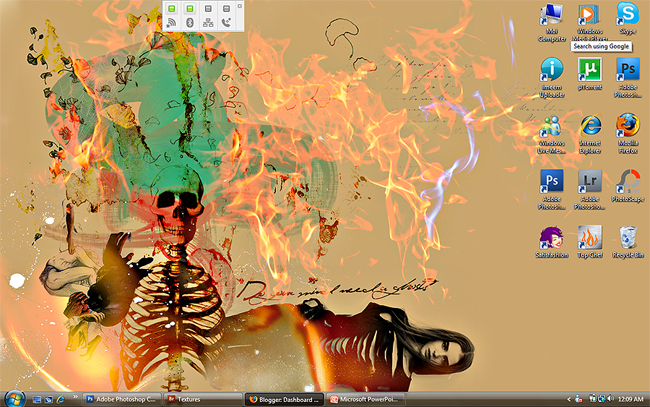Launch Internet Explorer from Quick Launch
The width and height of the screenshot is (650, 407).
coord(61,400)
